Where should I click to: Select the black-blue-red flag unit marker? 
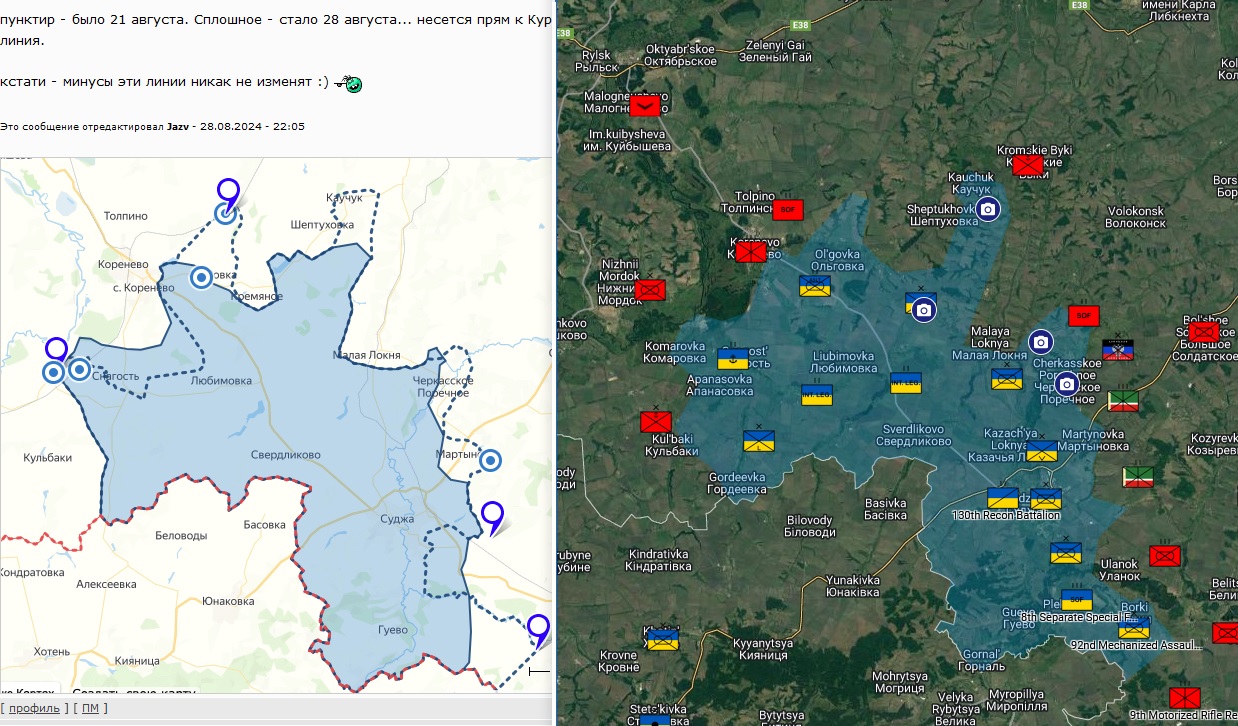pos(1117,349)
